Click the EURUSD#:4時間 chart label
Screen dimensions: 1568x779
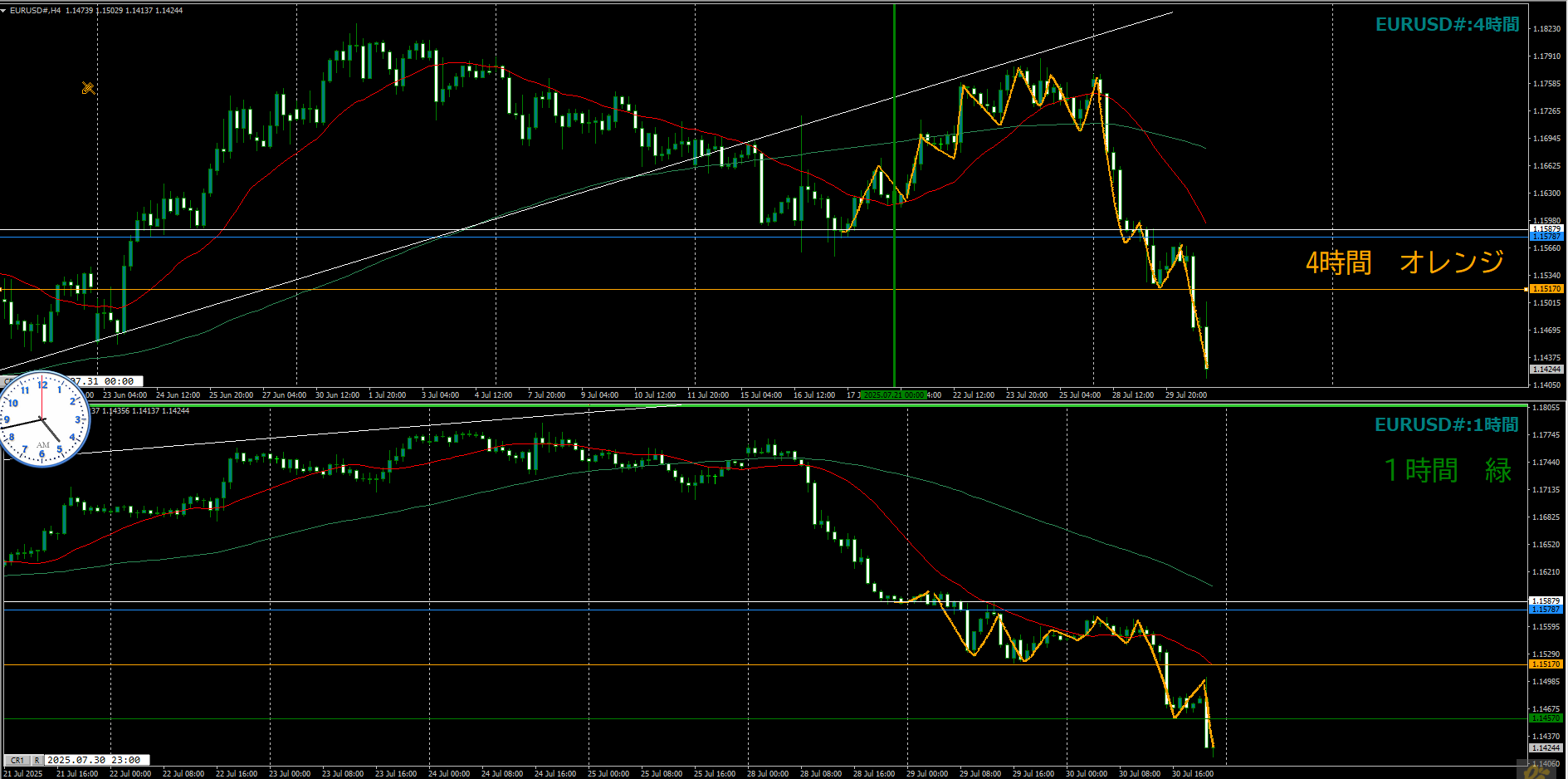tap(1447, 24)
